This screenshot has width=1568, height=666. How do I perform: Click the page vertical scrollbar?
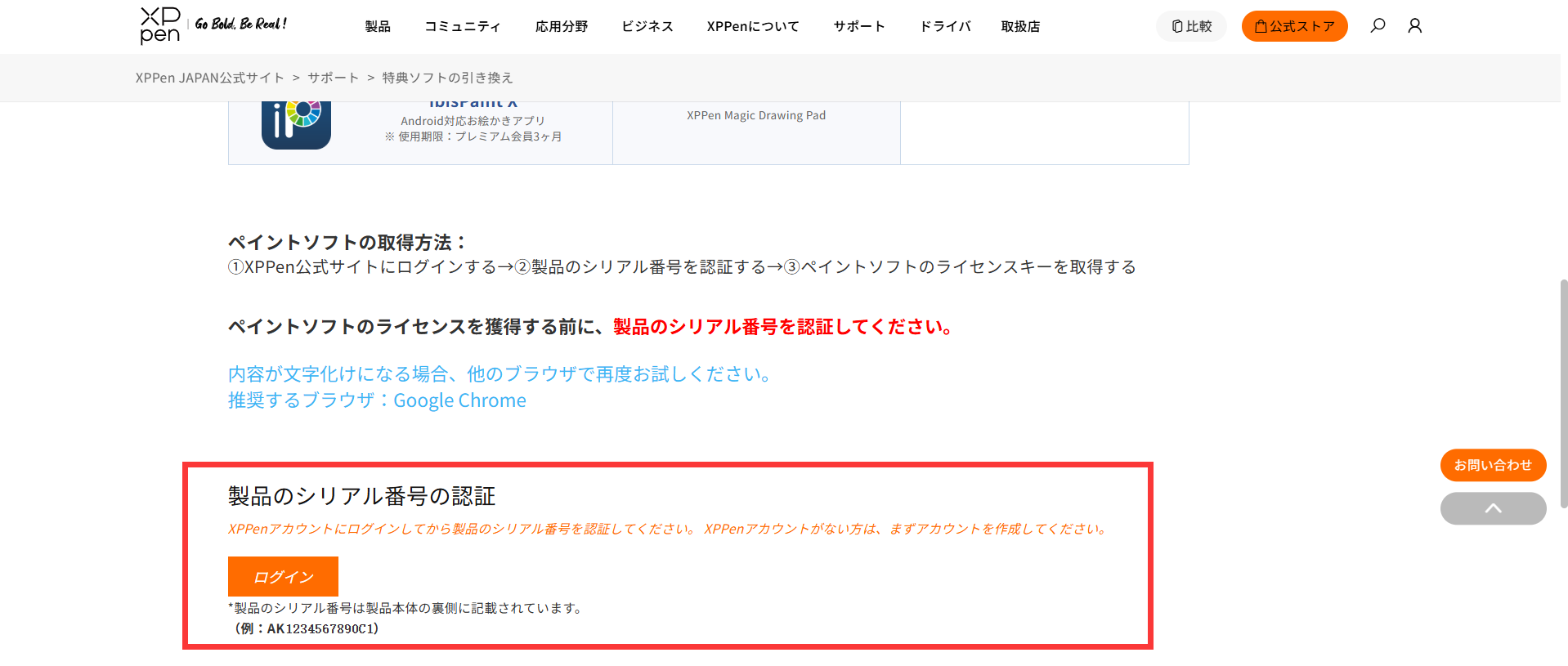point(1563,392)
